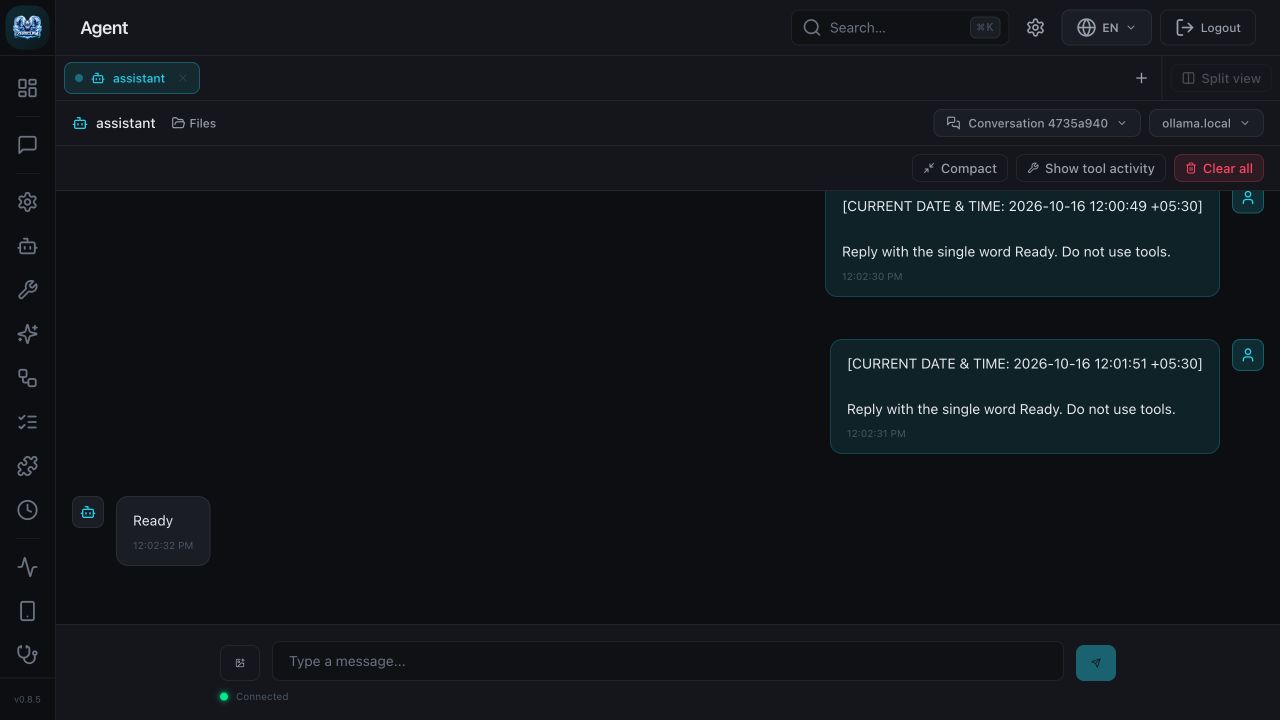Open the ollama.local model dropdown
Viewport: 1280px width, 720px height.
pos(1206,123)
